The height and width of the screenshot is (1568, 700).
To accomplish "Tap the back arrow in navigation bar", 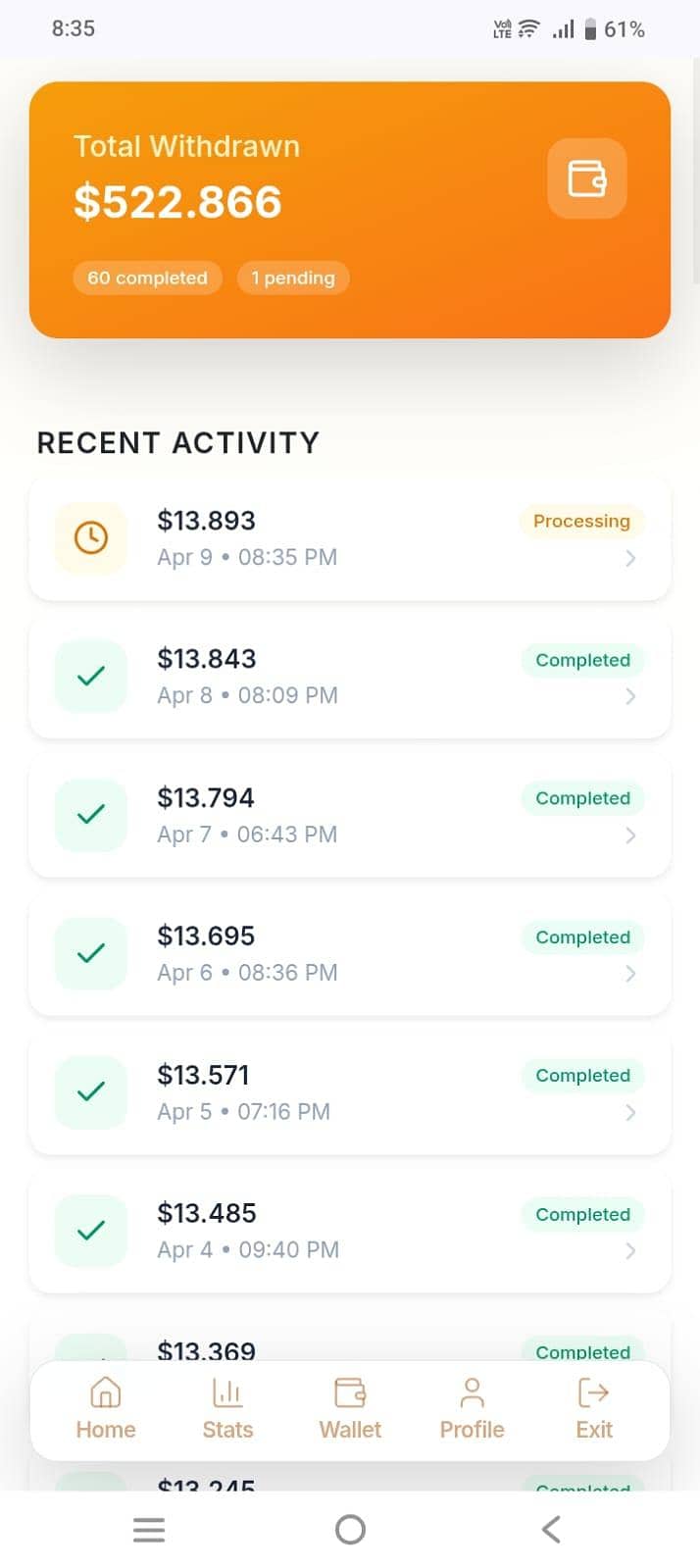I will pyautogui.click(x=550, y=1528).
